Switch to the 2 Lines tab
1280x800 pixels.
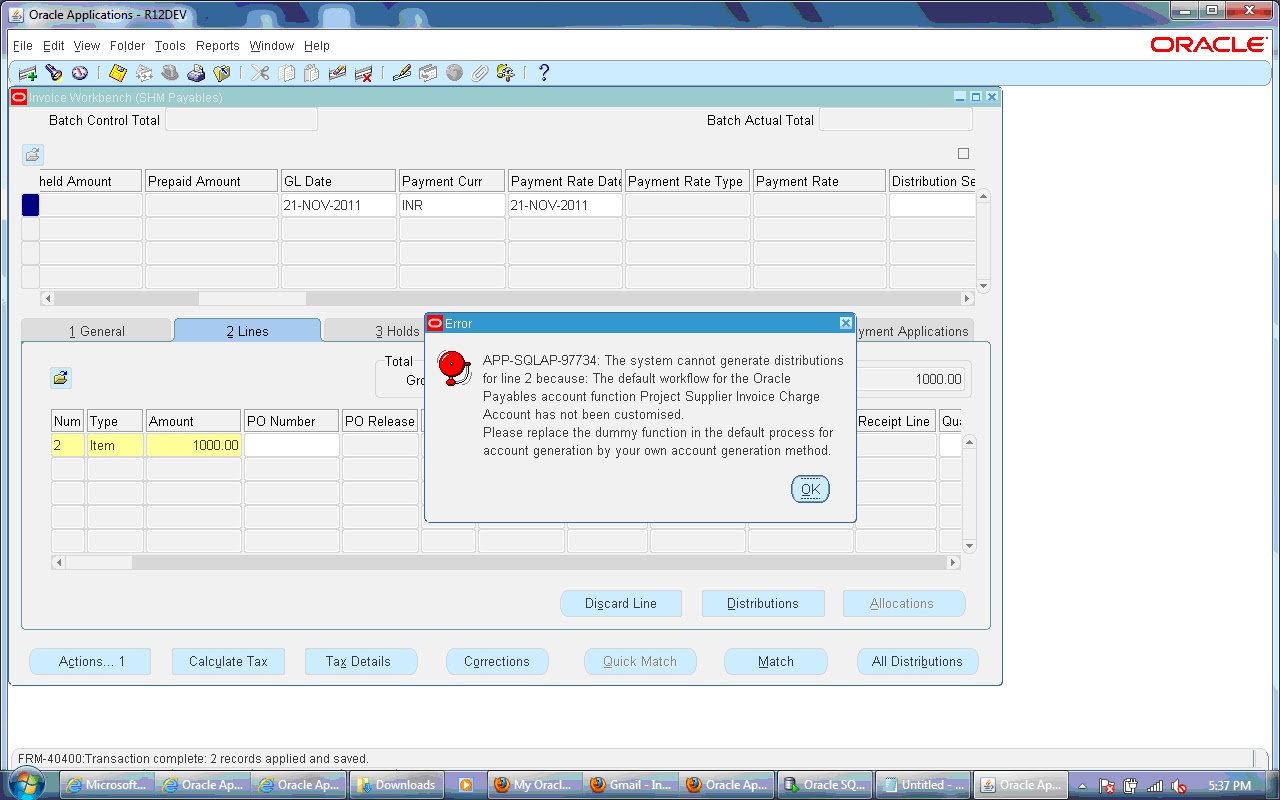(x=247, y=331)
